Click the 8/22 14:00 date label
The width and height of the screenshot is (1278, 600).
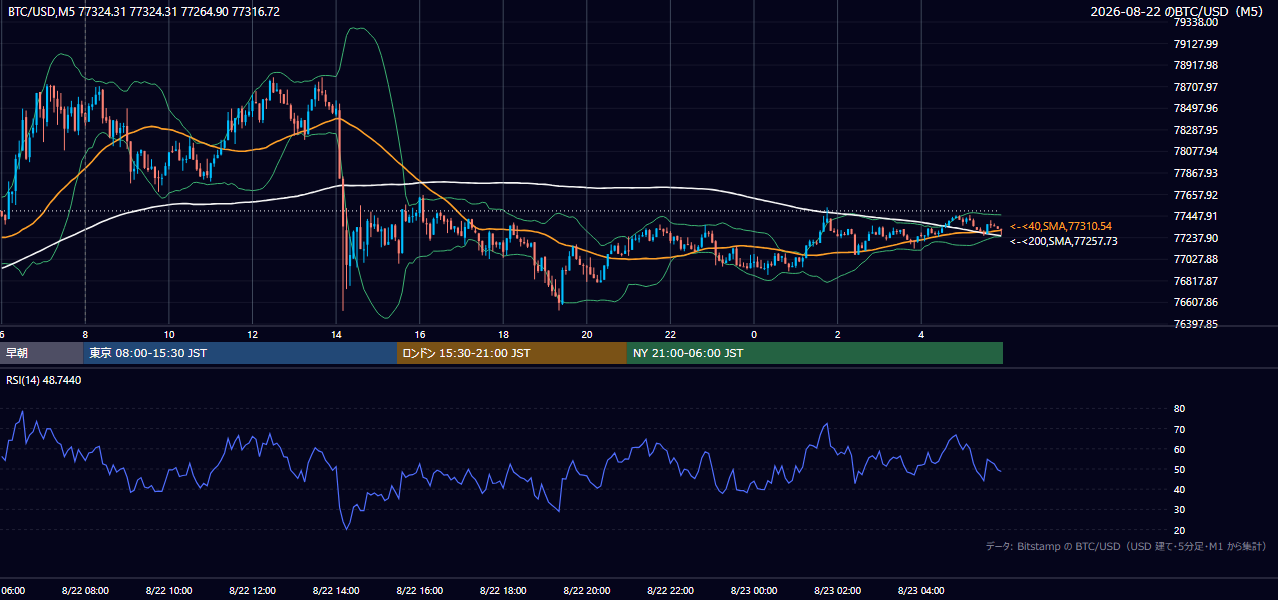pyautogui.click(x=336, y=591)
